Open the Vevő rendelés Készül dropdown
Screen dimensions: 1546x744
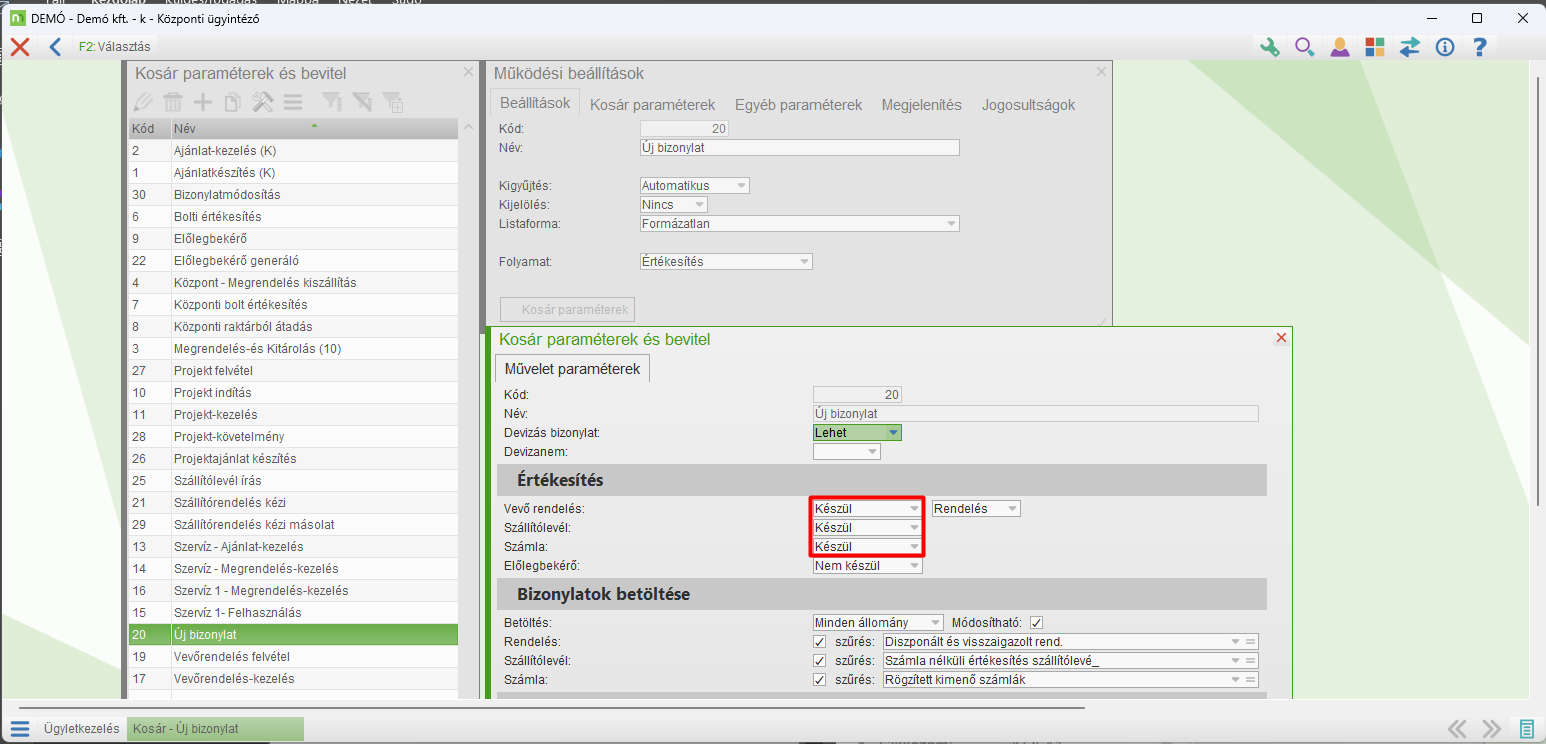point(867,509)
